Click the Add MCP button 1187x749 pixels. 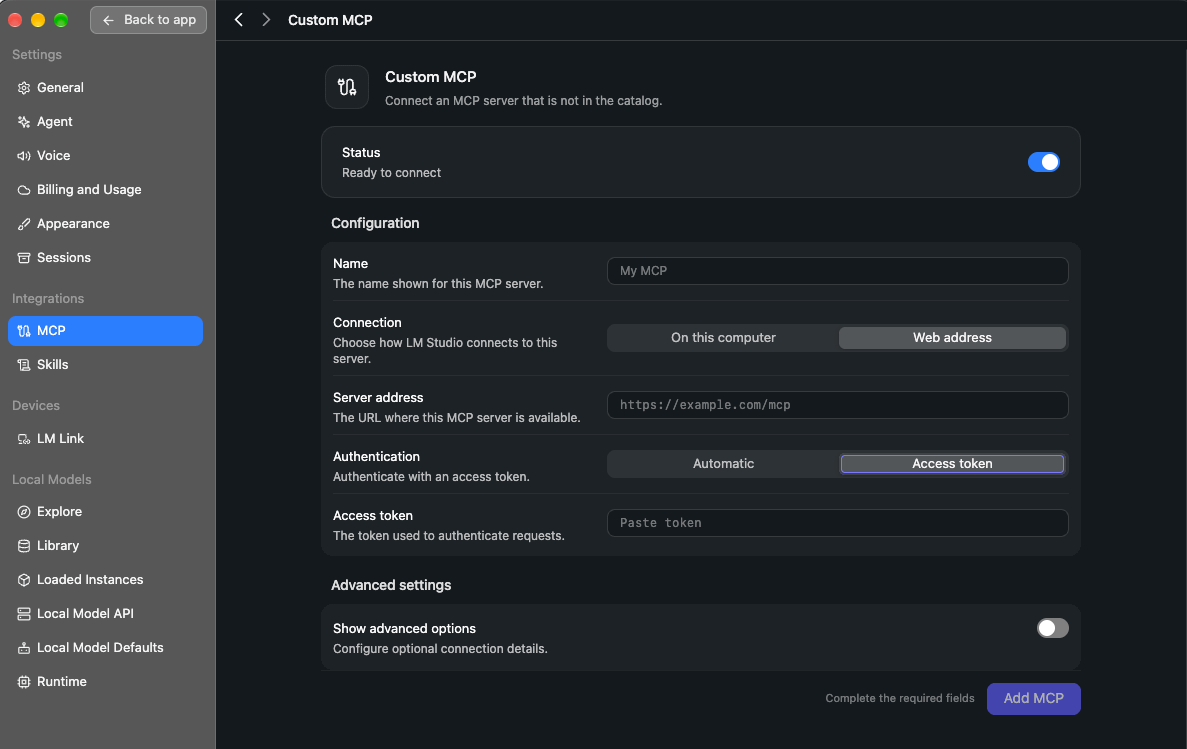click(x=1033, y=698)
